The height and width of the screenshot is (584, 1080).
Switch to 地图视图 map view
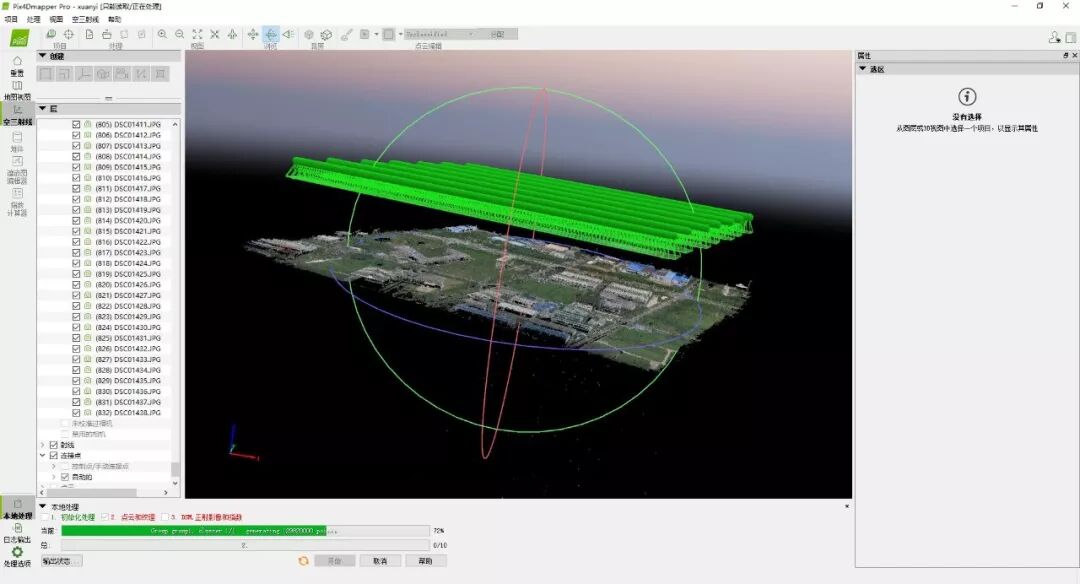17,91
